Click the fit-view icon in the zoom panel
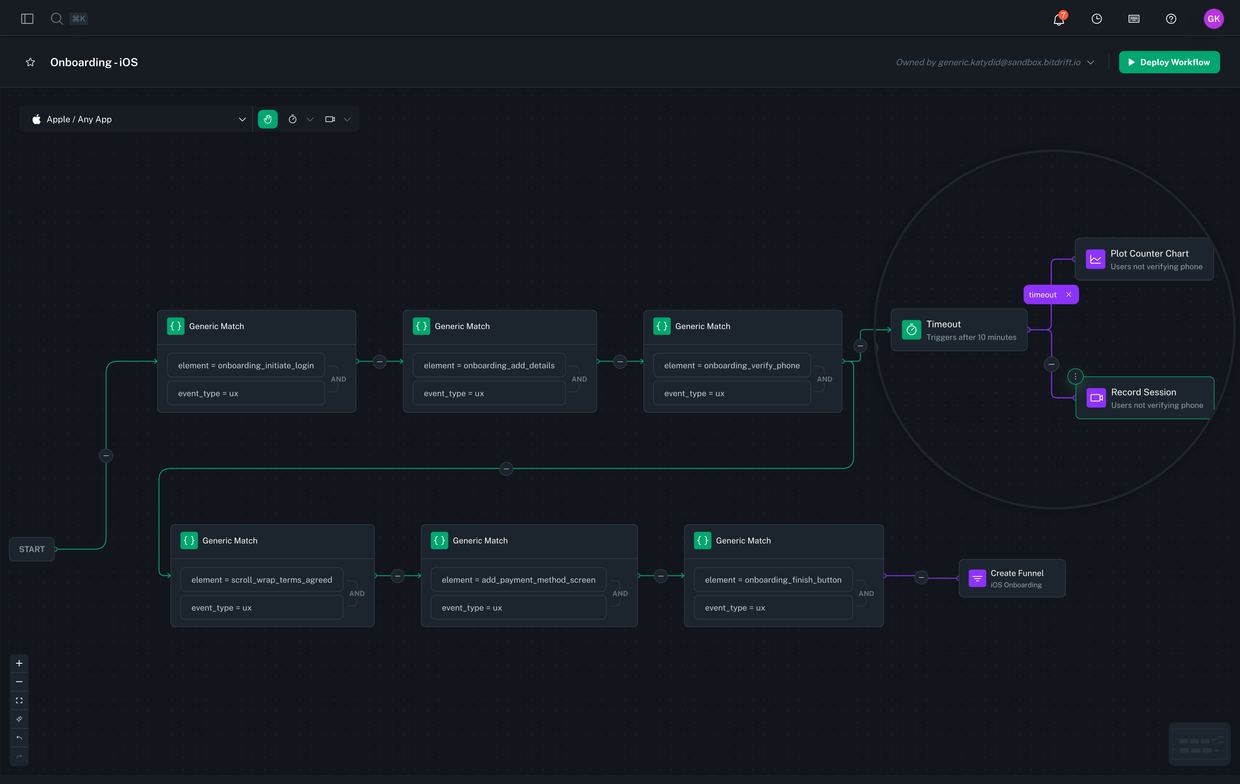The image size is (1240, 784). [x=18, y=700]
